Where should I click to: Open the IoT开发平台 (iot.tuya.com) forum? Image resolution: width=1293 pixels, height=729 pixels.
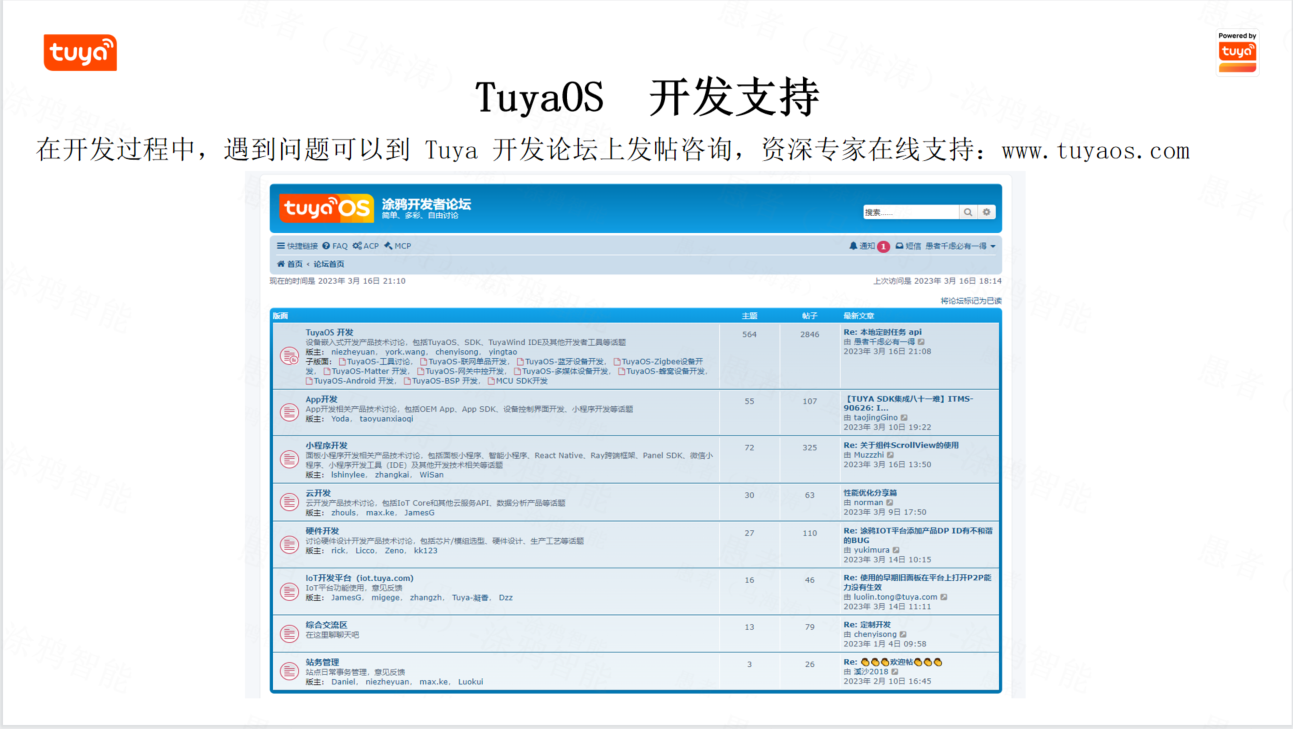(x=359, y=578)
